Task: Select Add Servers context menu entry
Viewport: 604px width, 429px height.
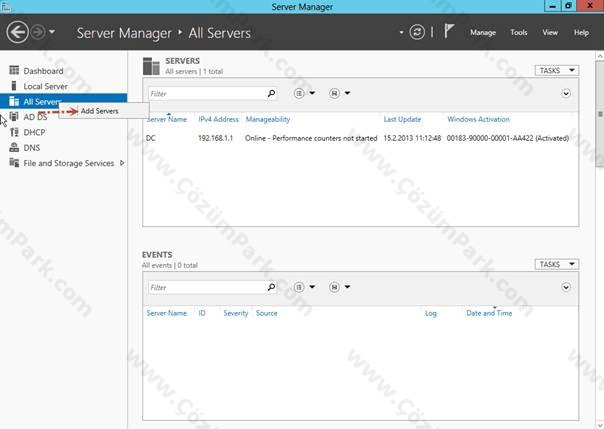Action: click(104, 111)
